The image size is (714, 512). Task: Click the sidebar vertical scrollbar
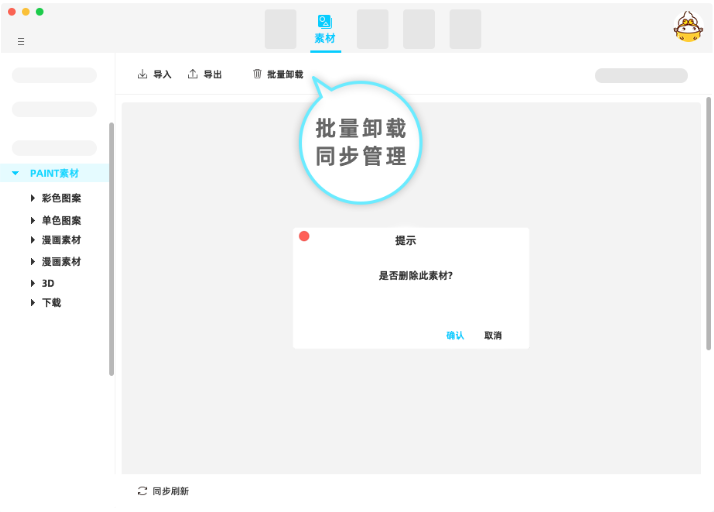click(x=112, y=249)
